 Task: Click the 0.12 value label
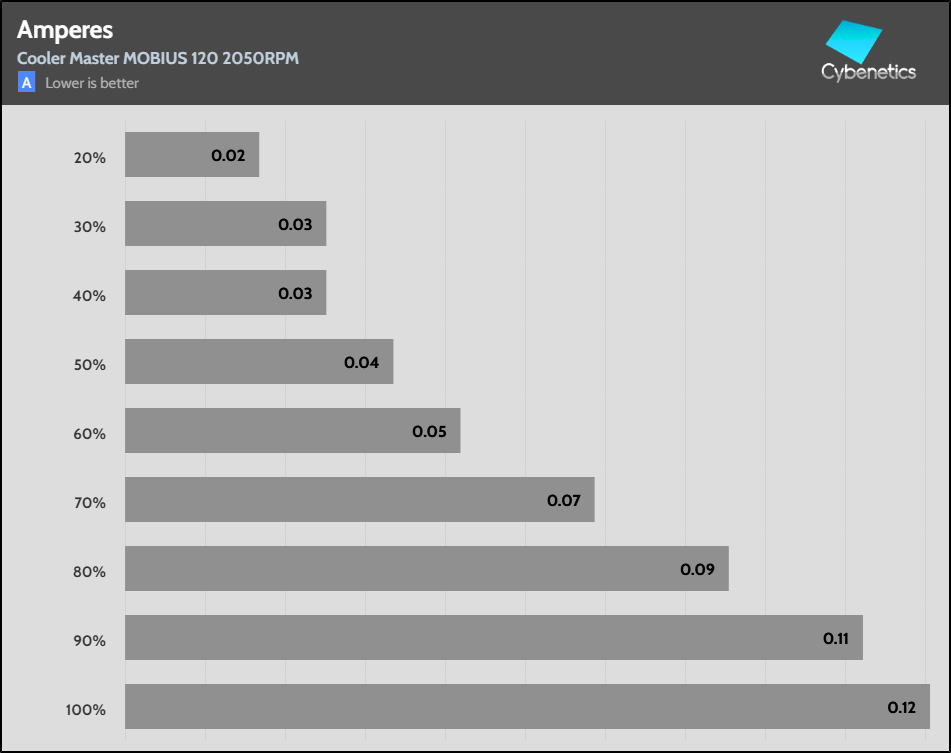point(901,708)
